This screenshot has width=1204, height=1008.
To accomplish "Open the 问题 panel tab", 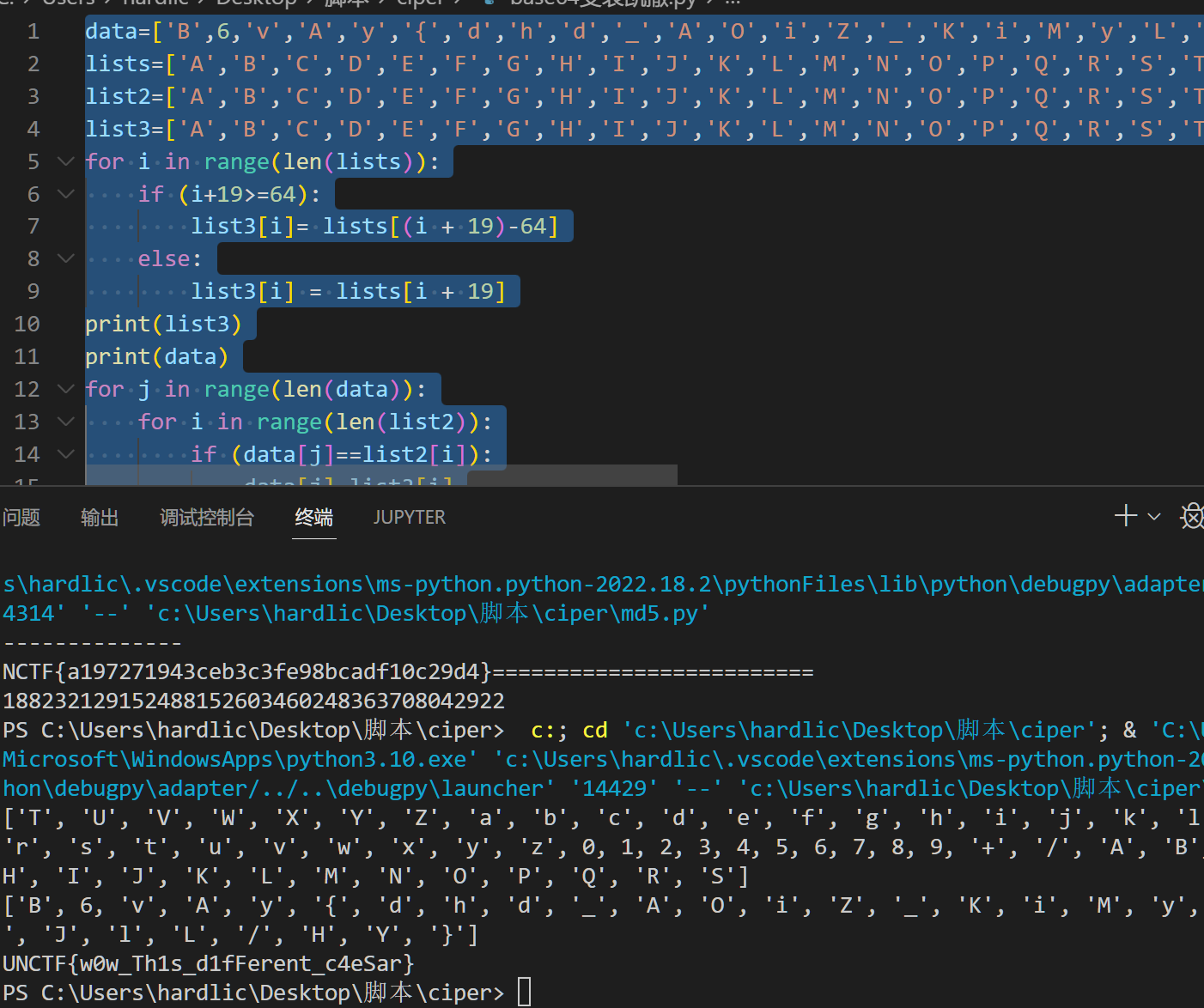I will (x=21, y=517).
